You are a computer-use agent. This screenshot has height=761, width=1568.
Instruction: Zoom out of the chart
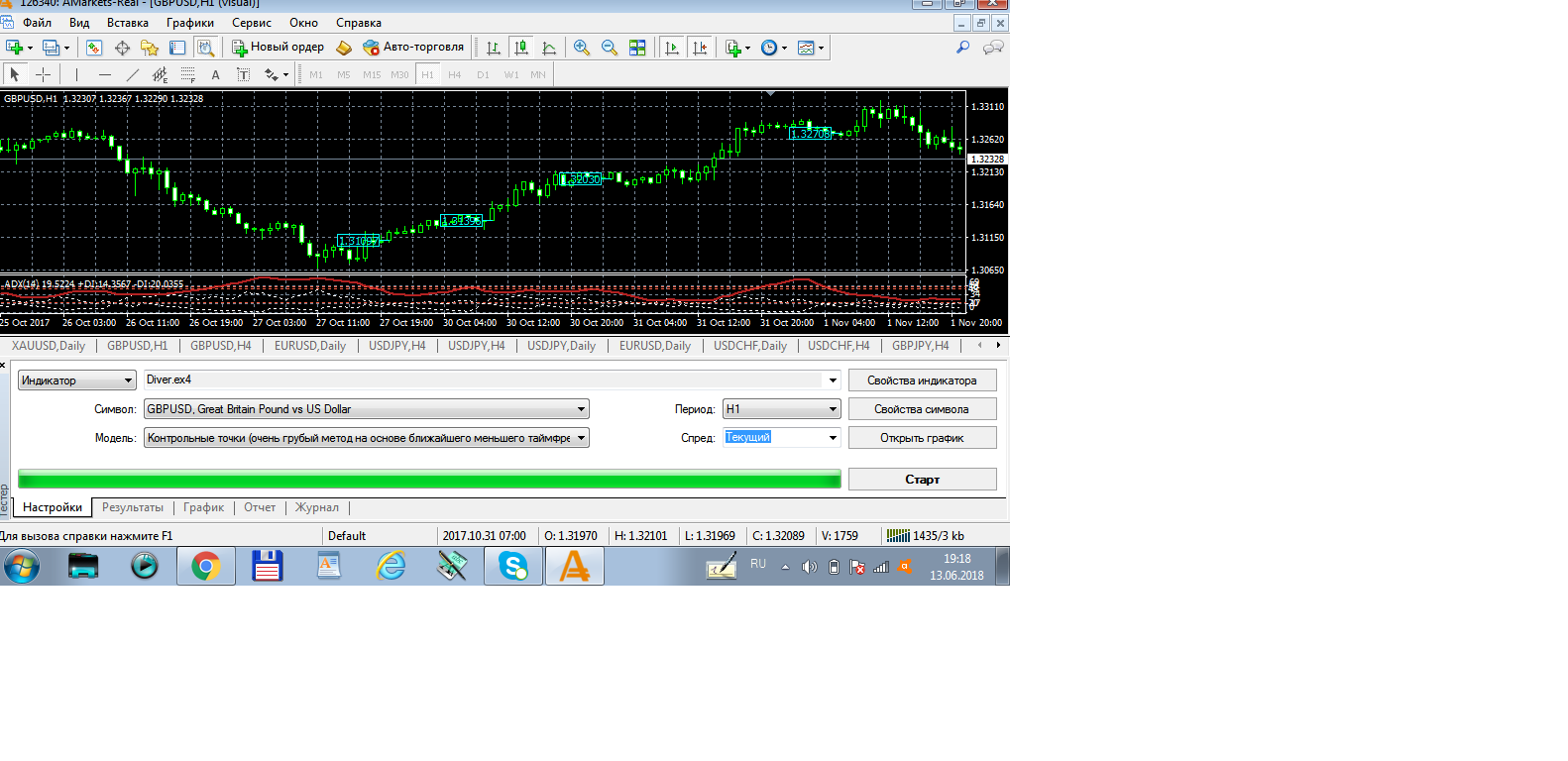(610, 48)
